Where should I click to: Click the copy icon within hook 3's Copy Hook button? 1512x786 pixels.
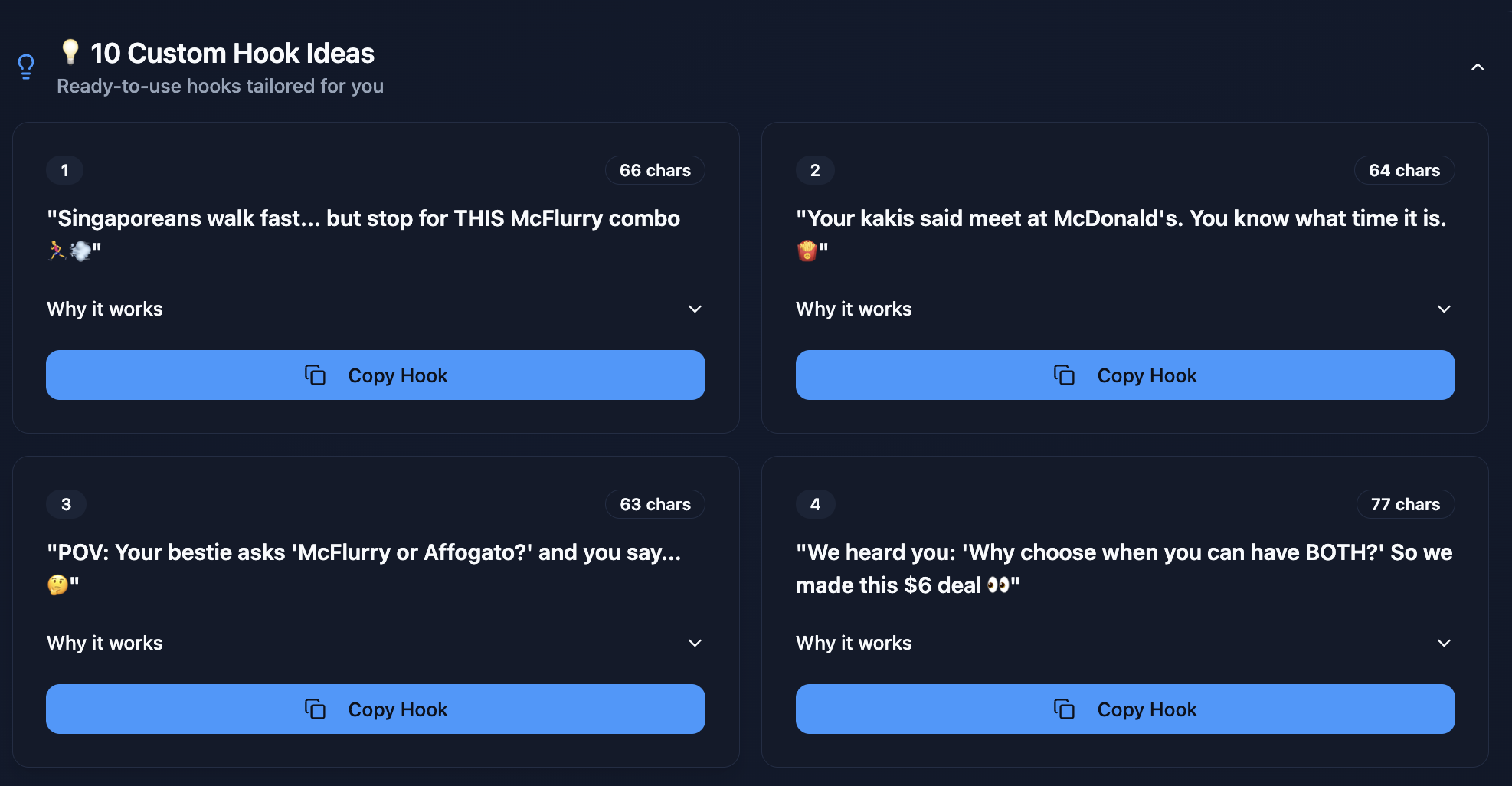[314, 709]
